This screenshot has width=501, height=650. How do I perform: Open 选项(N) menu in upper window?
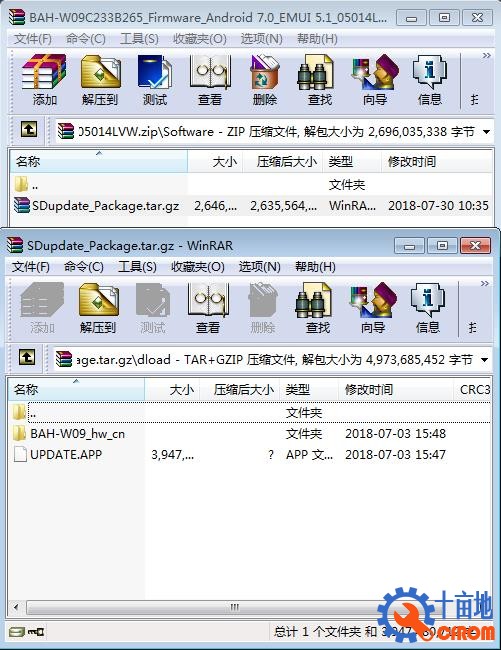click(261, 39)
